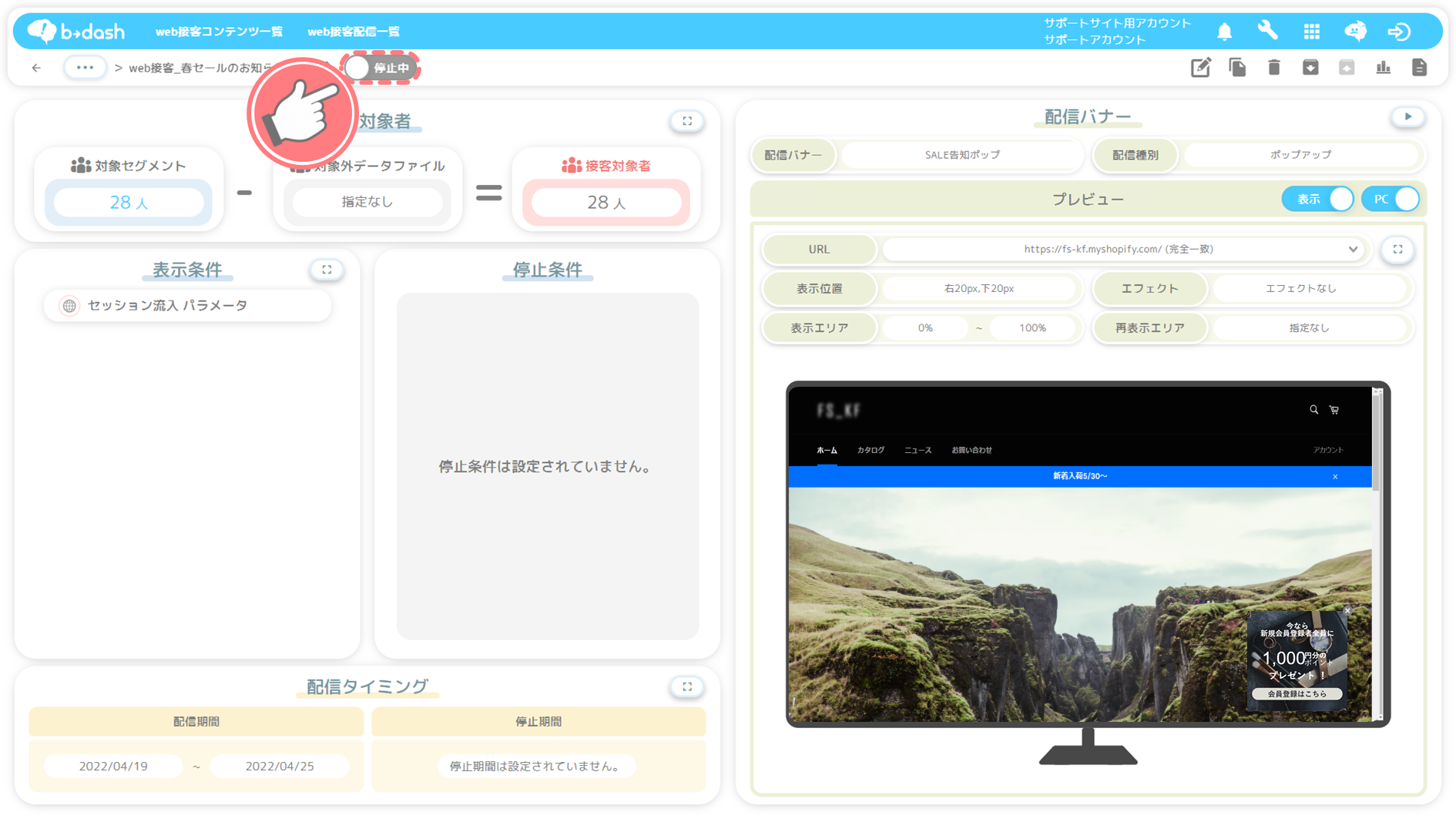Click the 停止条件は設定されていません message

[x=547, y=467]
